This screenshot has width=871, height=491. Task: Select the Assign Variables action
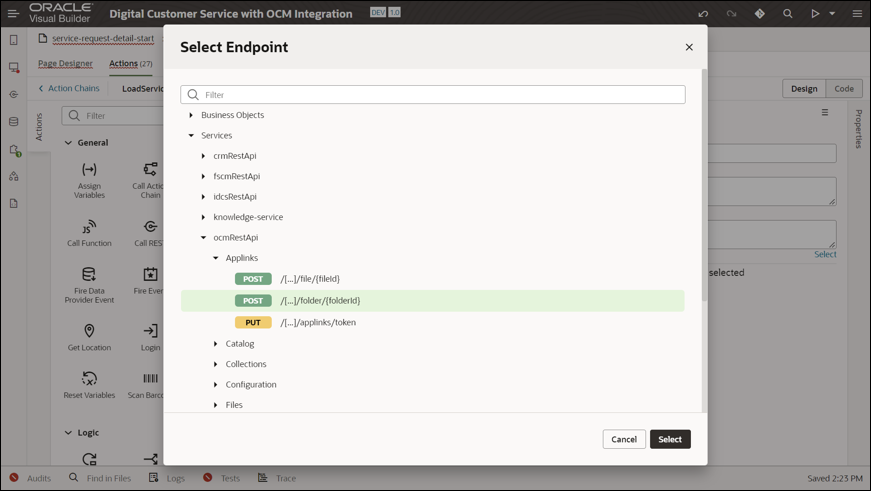(89, 180)
